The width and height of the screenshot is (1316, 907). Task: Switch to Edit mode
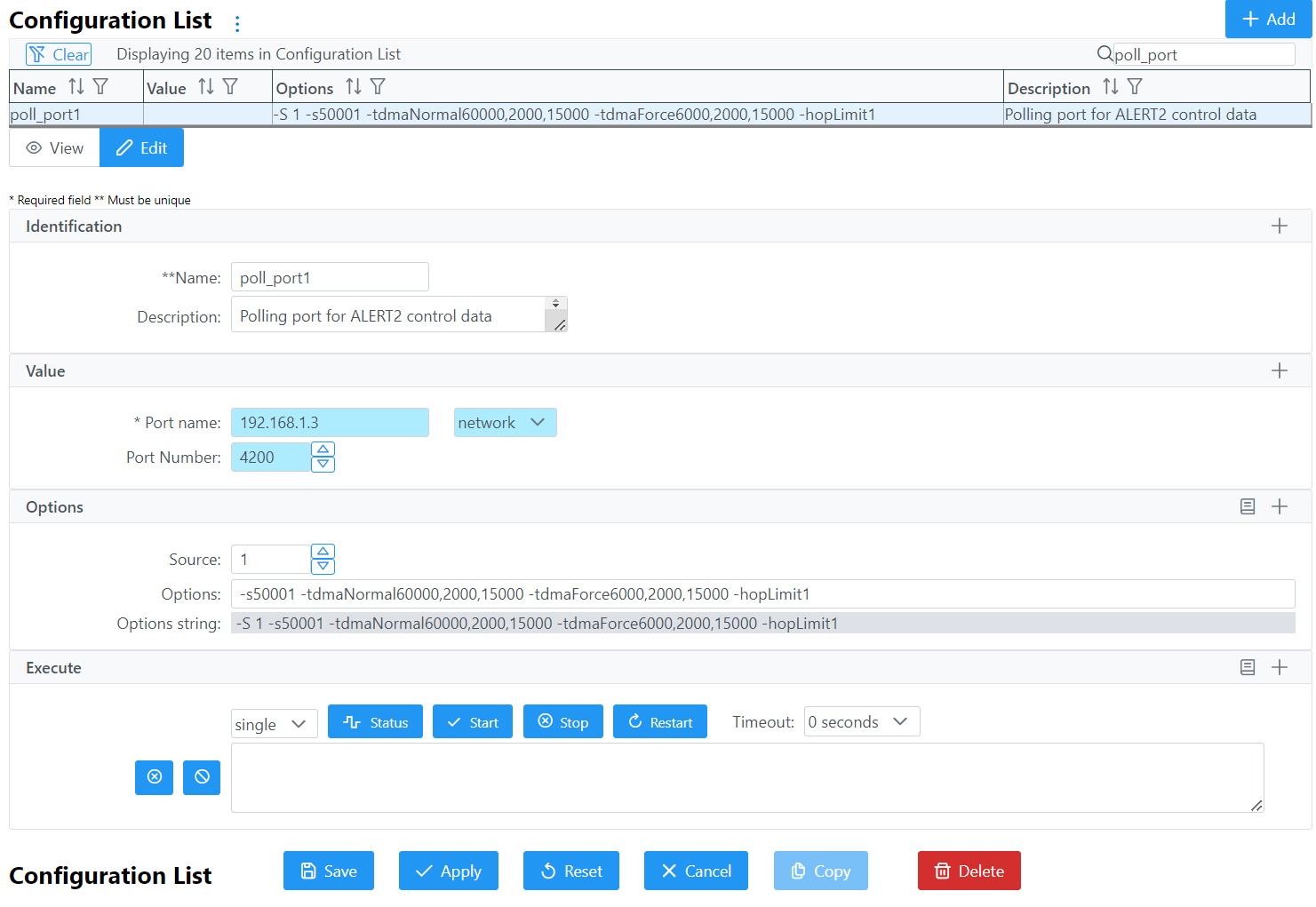[x=142, y=148]
